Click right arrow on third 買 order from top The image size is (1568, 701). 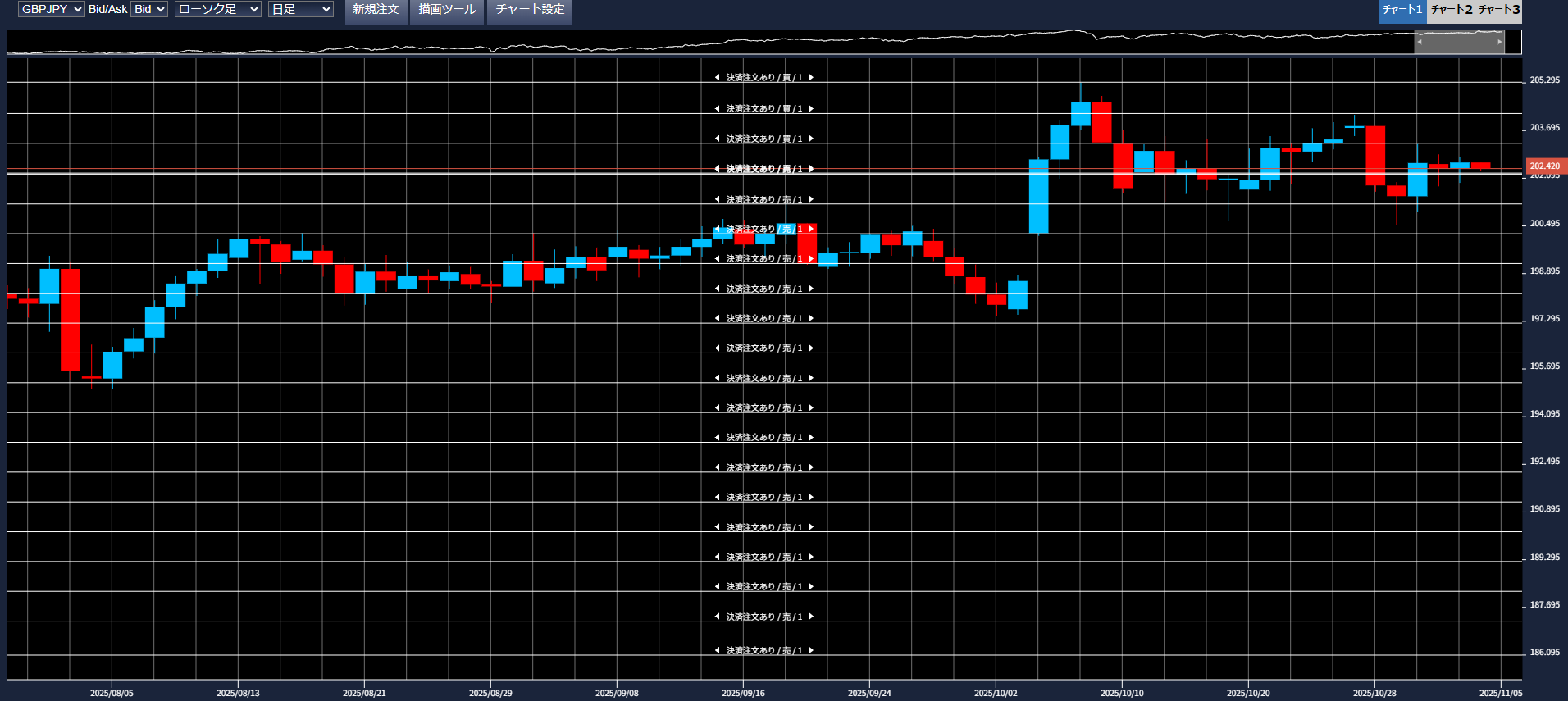tap(811, 139)
